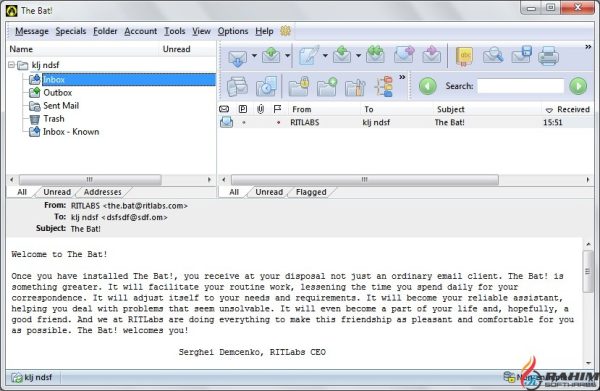Click the message body scroll-down arrow
This screenshot has height=391, width=600.
coord(588,362)
